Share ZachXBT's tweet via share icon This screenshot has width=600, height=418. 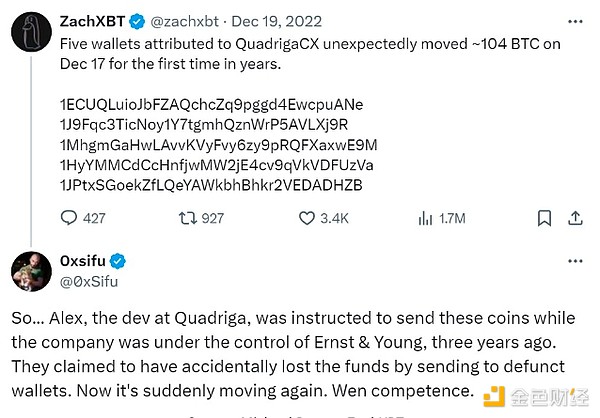(x=577, y=217)
